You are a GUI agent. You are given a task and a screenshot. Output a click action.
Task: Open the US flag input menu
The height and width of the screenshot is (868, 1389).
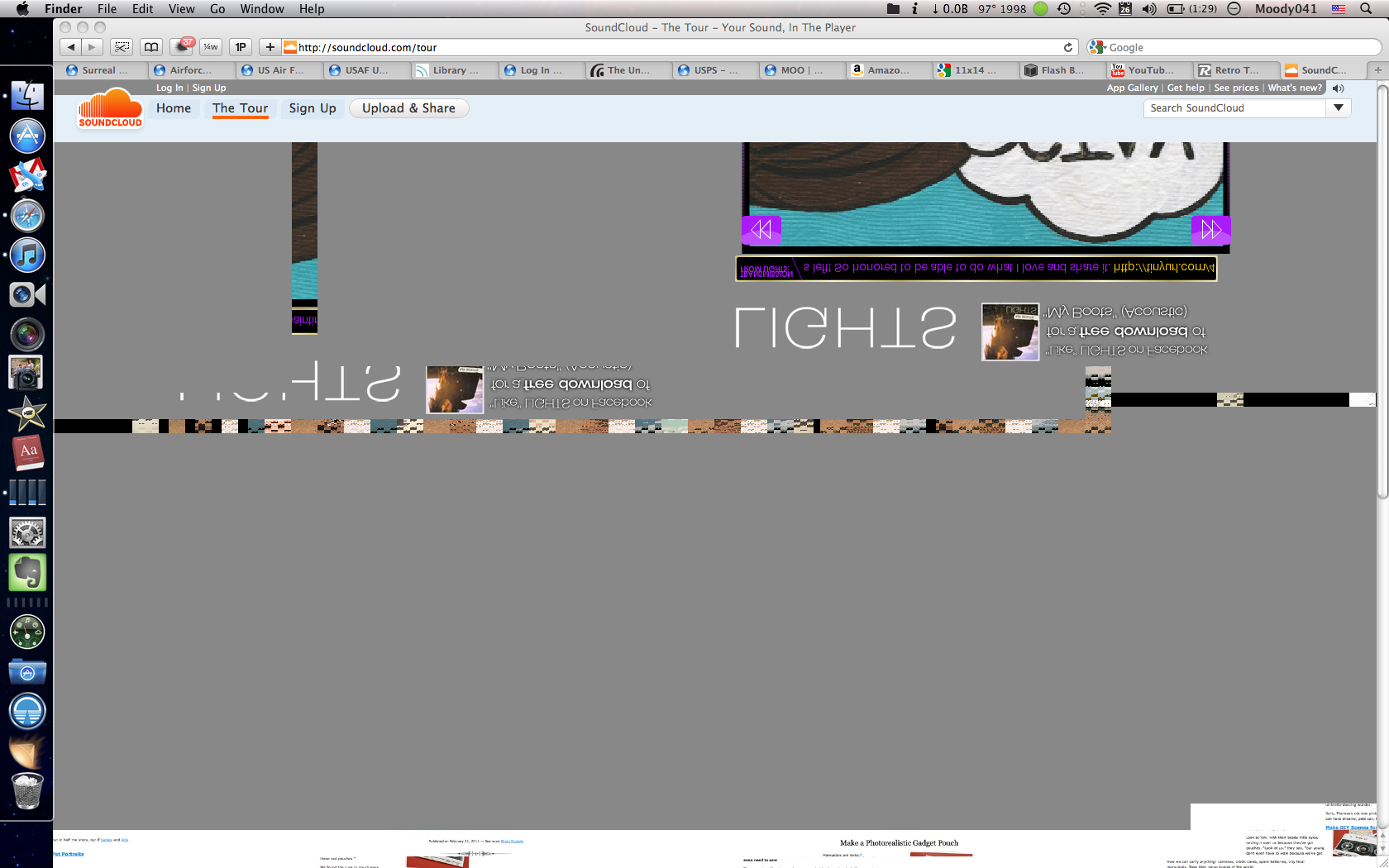(1339, 8)
